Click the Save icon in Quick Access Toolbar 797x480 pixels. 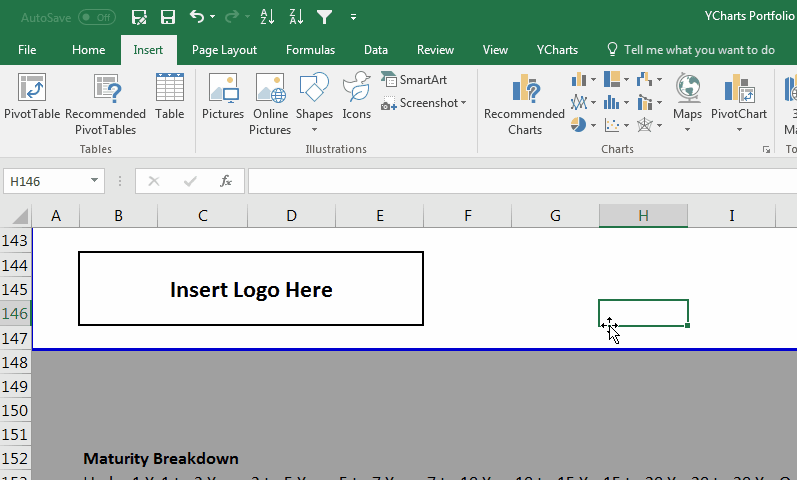click(x=168, y=17)
